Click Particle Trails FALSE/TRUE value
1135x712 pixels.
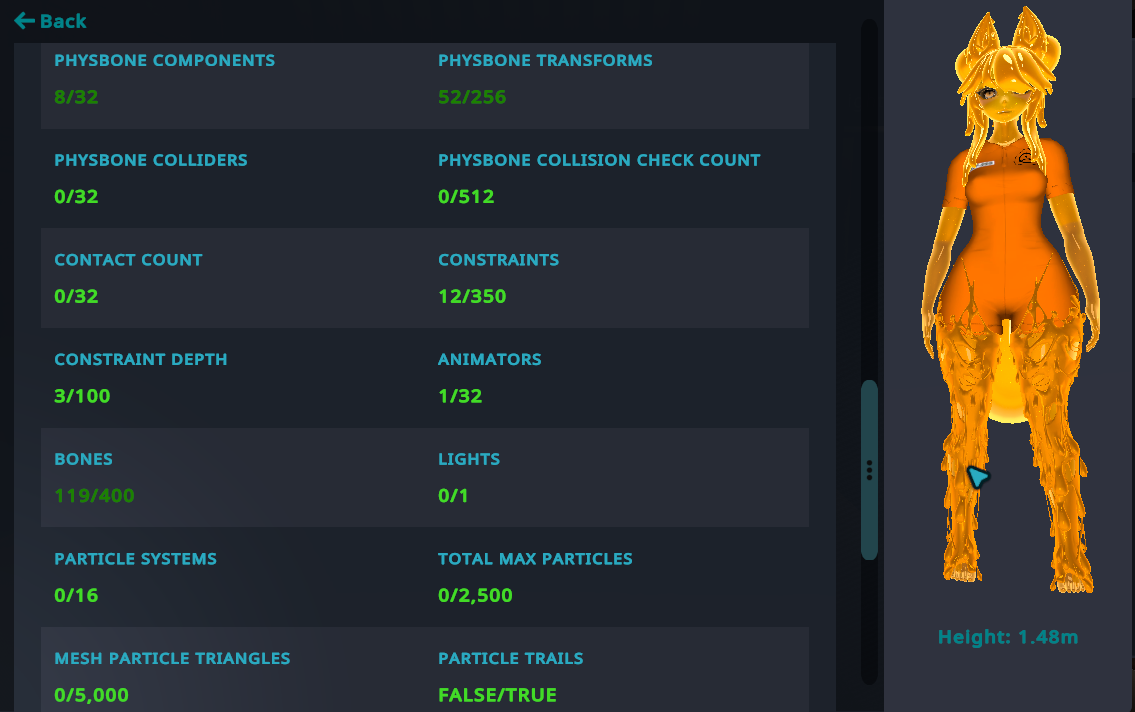497,695
